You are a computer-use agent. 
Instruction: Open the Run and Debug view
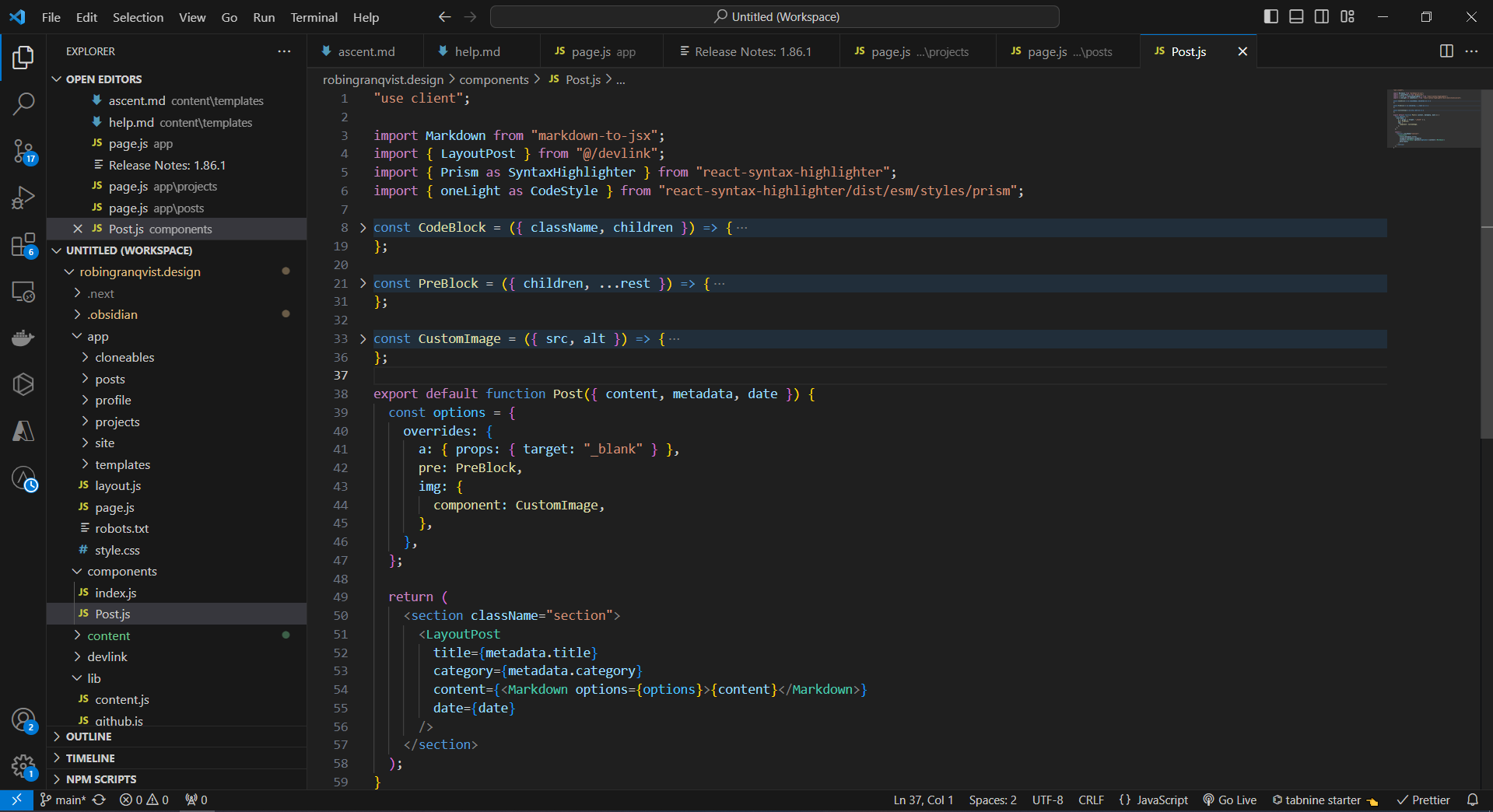pyautogui.click(x=23, y=197)
